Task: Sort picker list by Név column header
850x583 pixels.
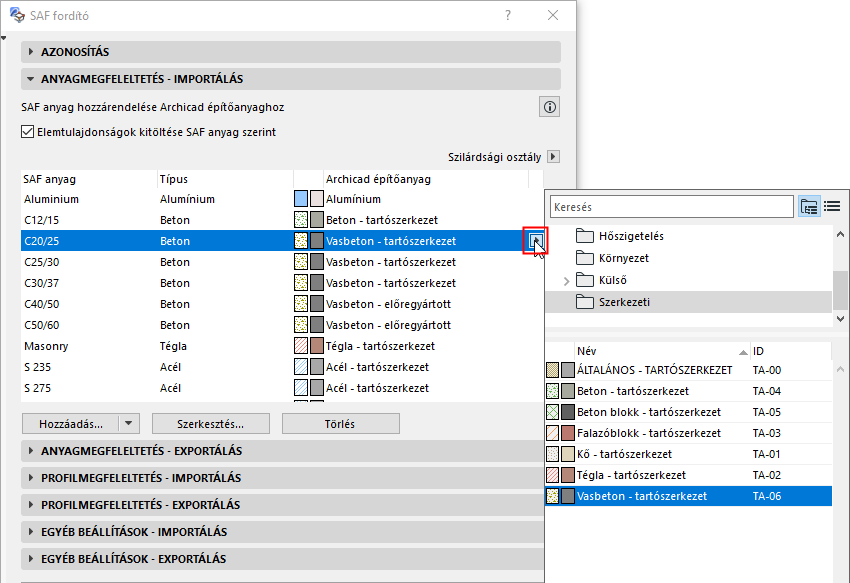Action: [661, 351]
